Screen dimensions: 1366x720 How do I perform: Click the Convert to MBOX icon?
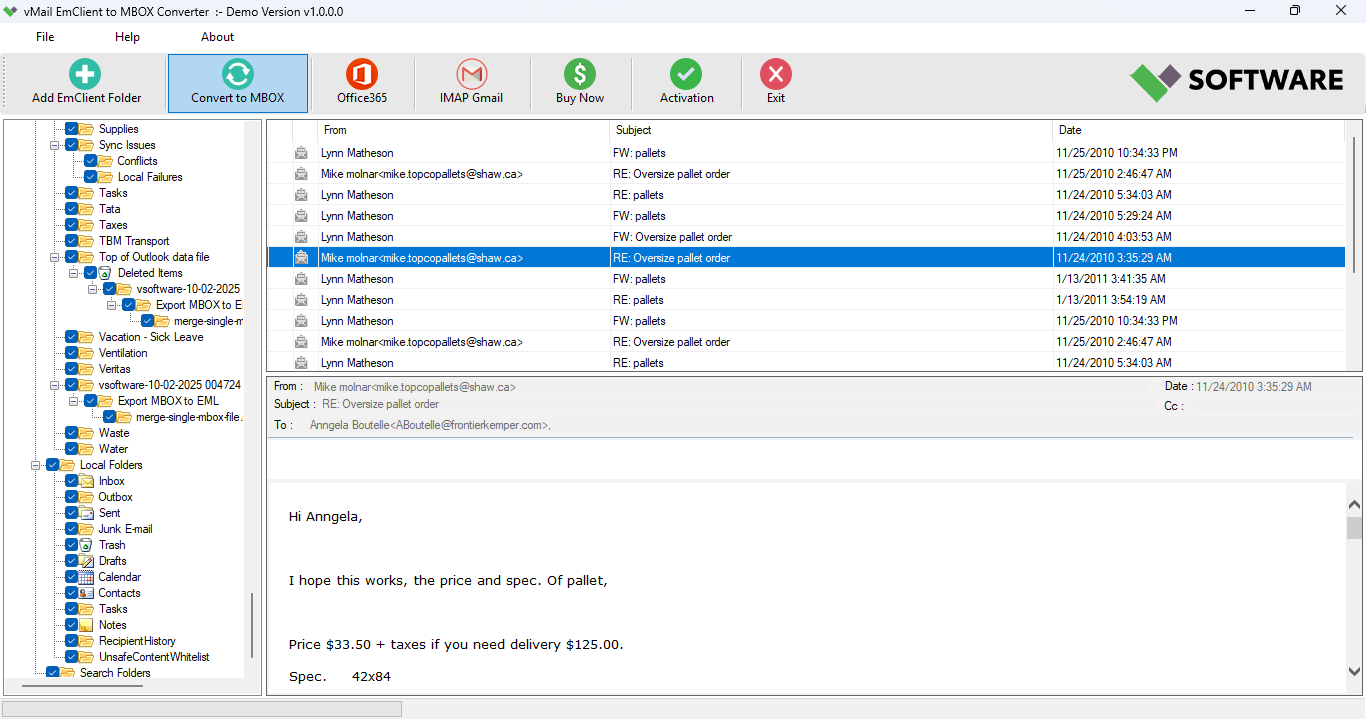pyautogui.click(x=237, y=74)
